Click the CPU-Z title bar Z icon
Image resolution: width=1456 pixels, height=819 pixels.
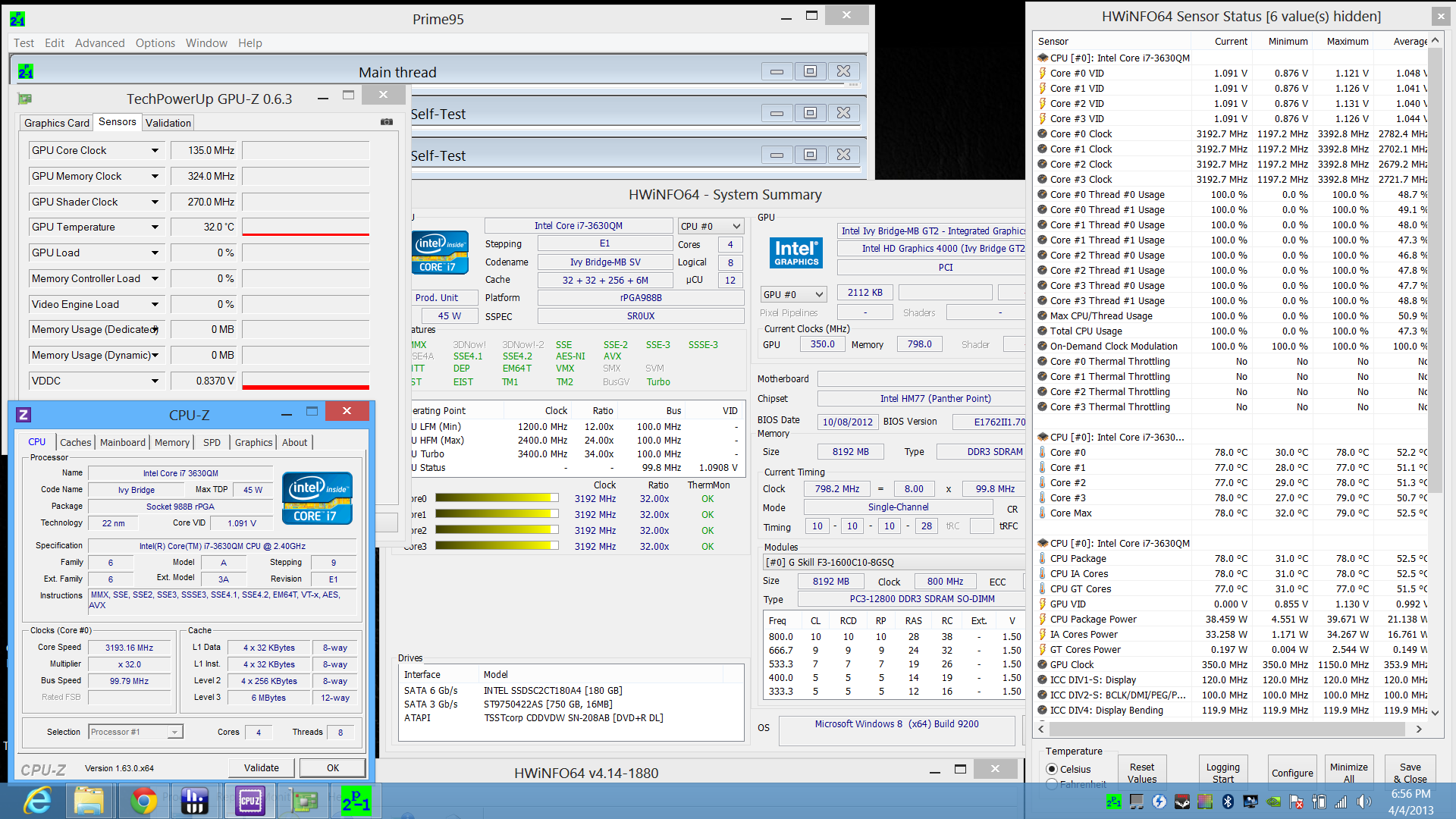(24, 415)
